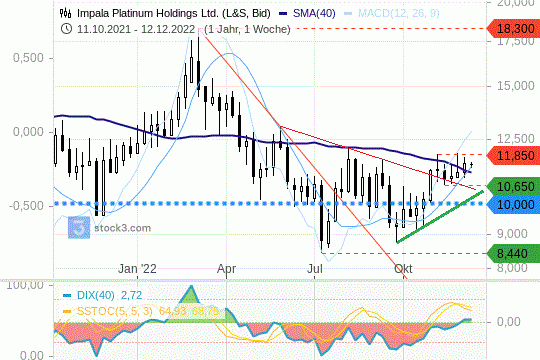Image resolution: width=540 pixels, height=360 pixels.
Task: Click the orange SSTOC legend color marker
Action: click(67, 312)
